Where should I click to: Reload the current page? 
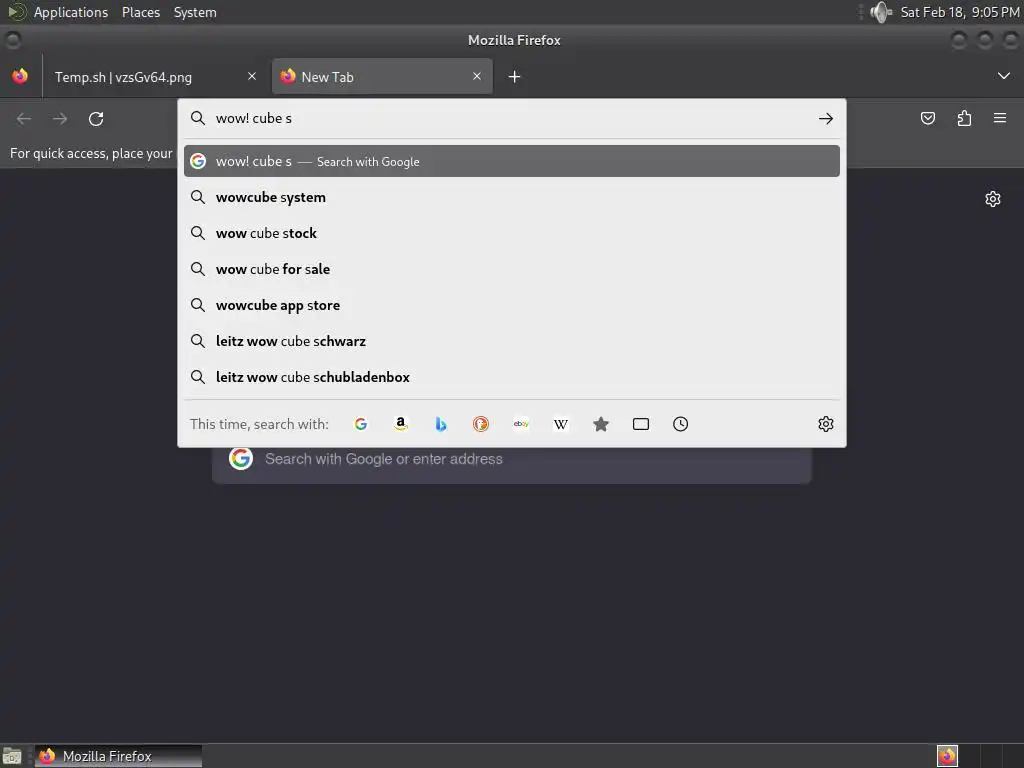(x=96, y=118)
